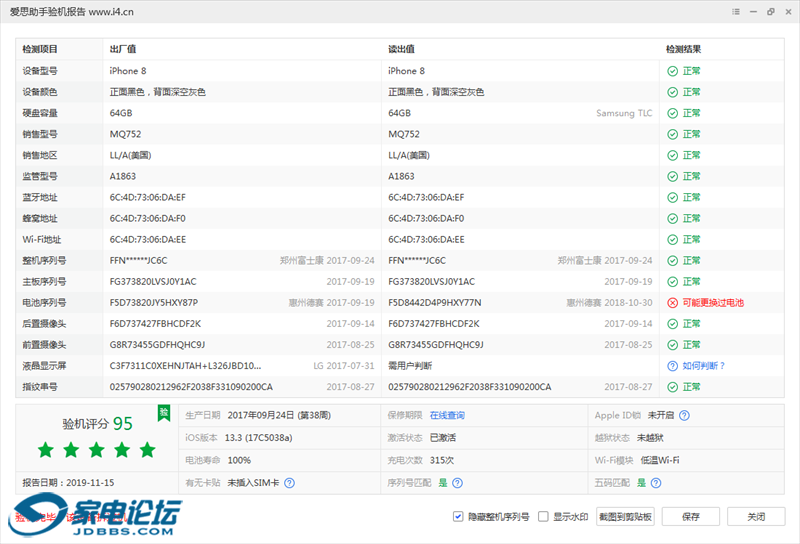Minimize the 爱思助手验机报告 window
Viewport: 800px width, 544px height.
coord(753,12)
